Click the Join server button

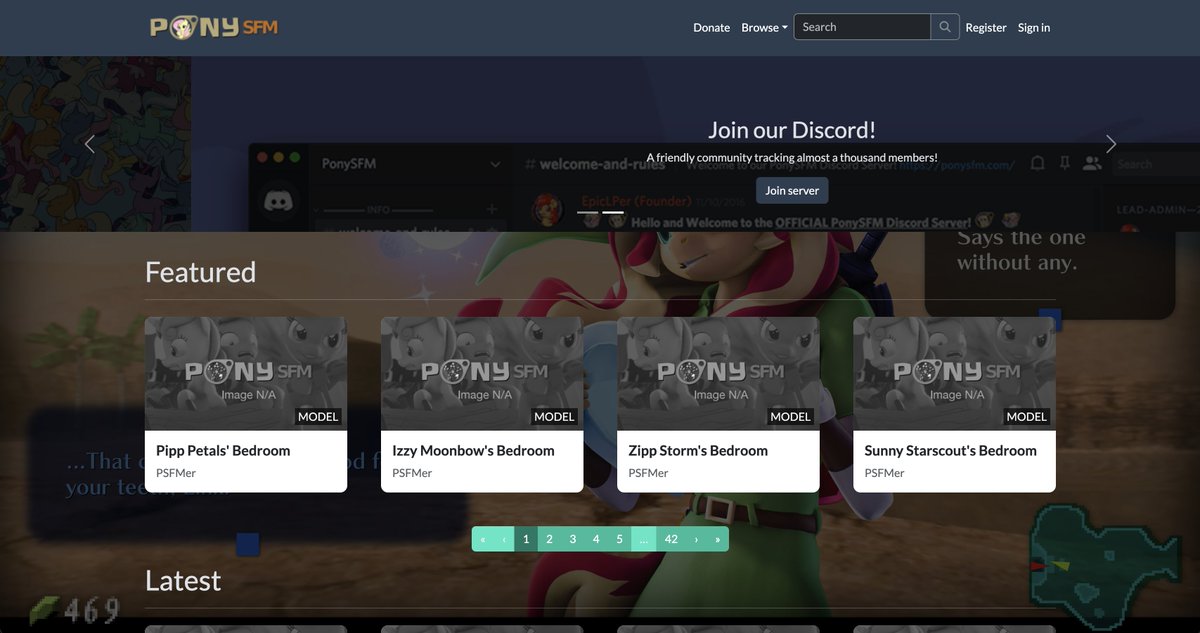792,190
